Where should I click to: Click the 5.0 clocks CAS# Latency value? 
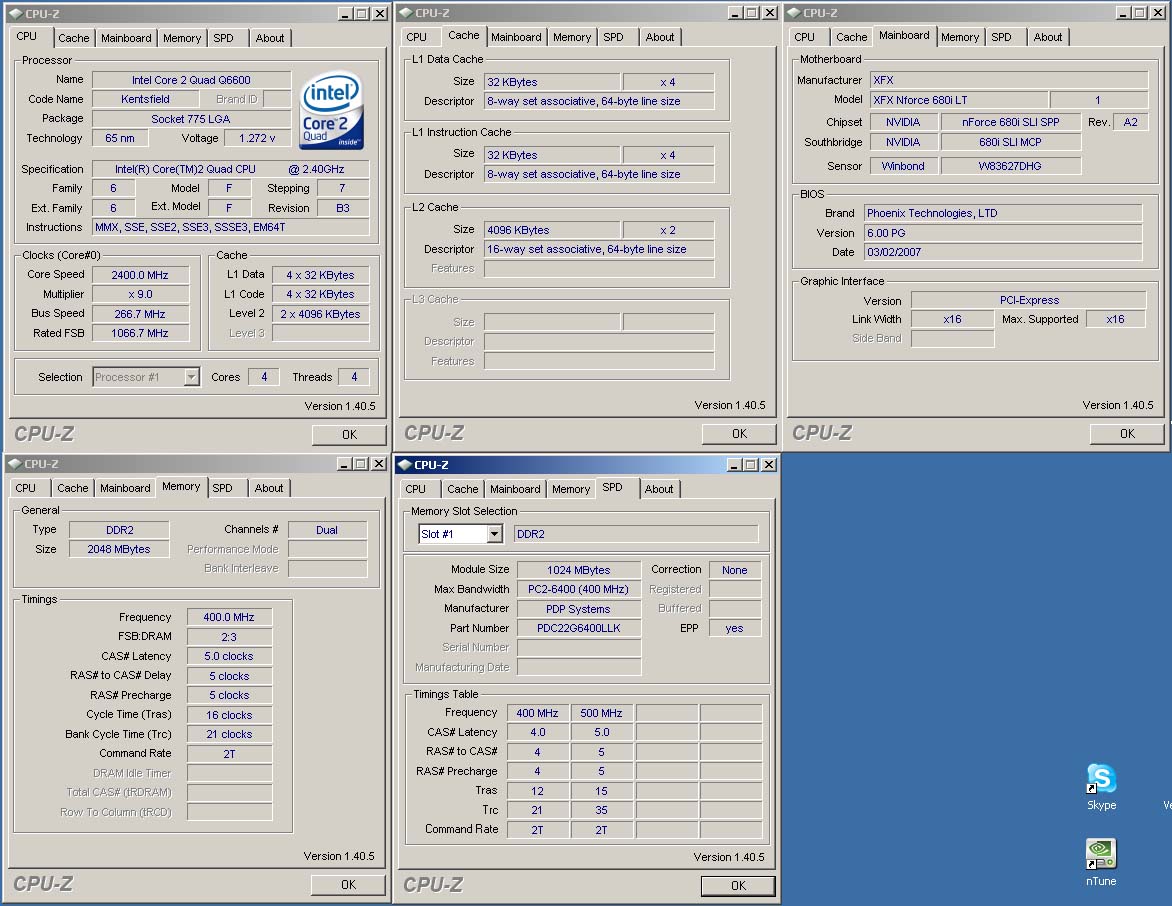click(x=229, y=656)
